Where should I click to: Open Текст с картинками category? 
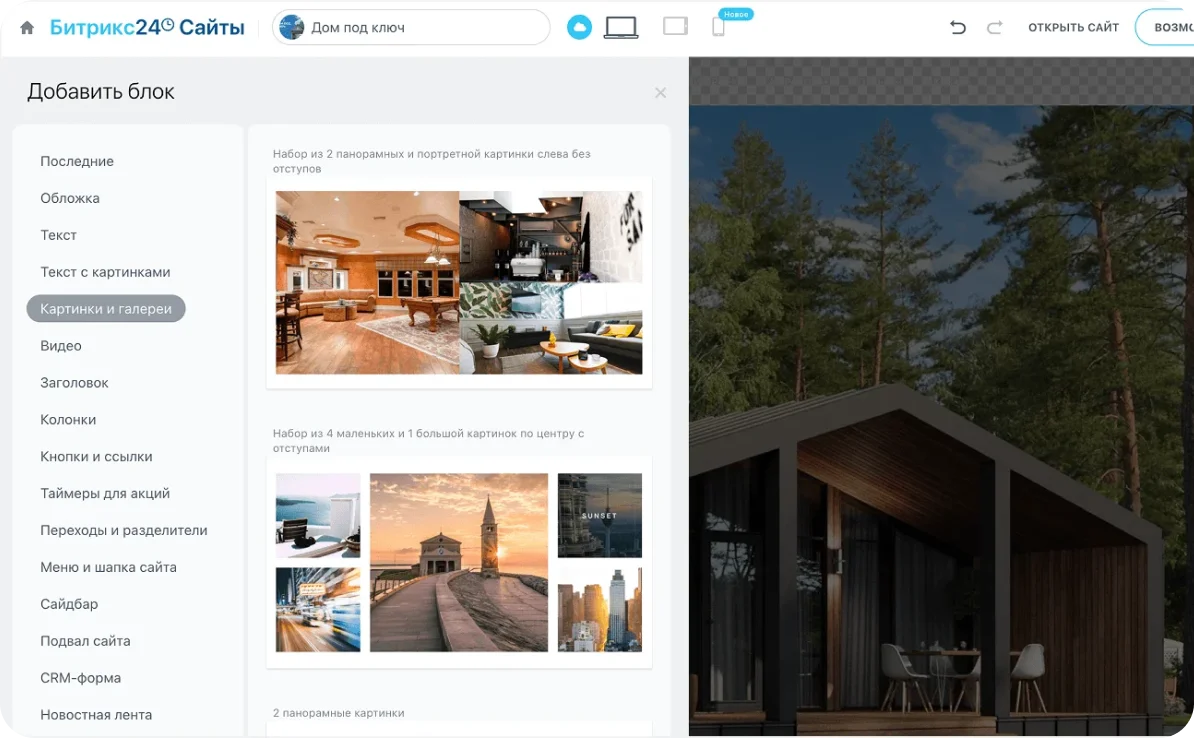coord(105,272)
